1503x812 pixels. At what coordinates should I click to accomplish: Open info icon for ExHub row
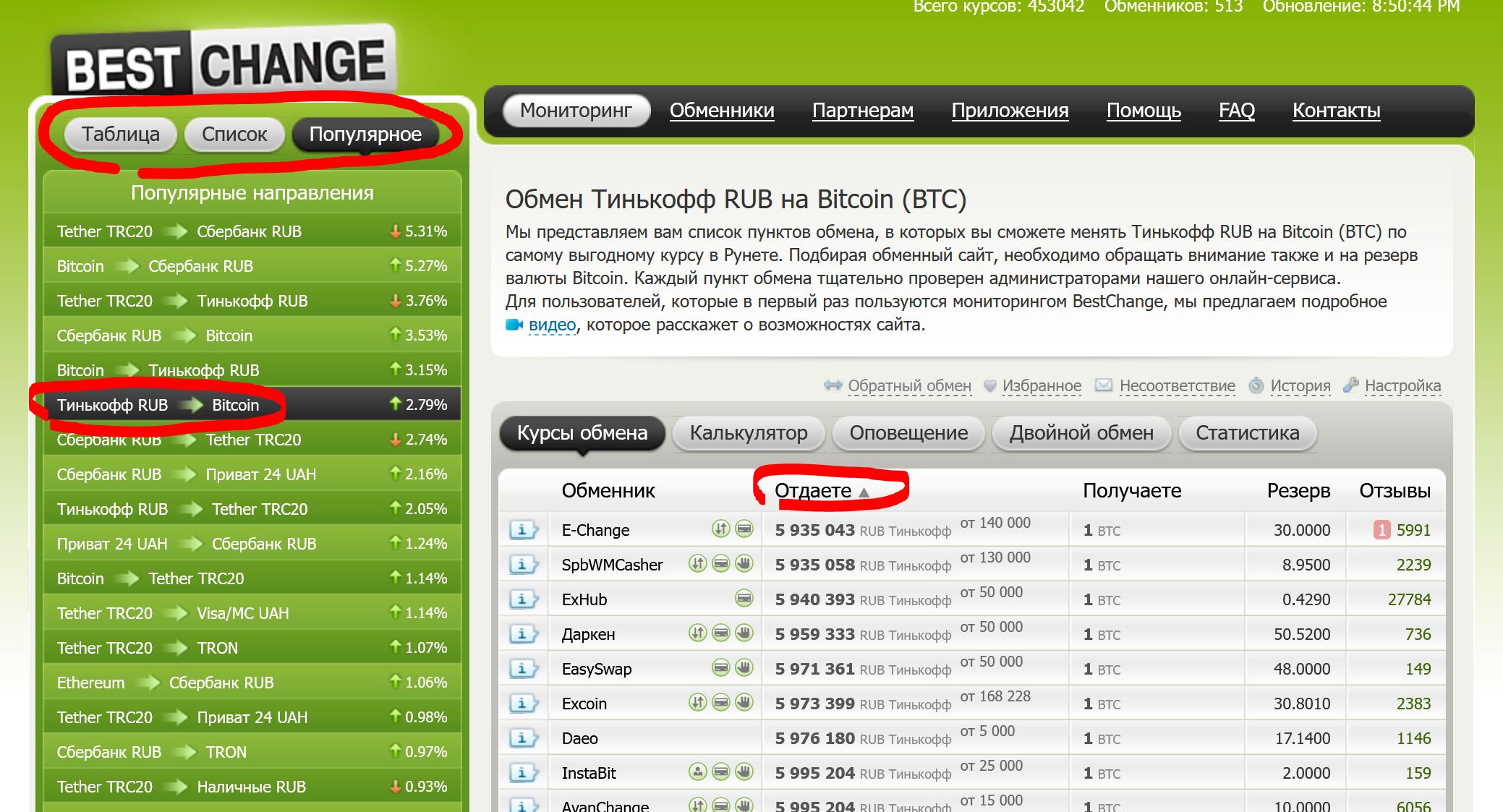point(523,599)
